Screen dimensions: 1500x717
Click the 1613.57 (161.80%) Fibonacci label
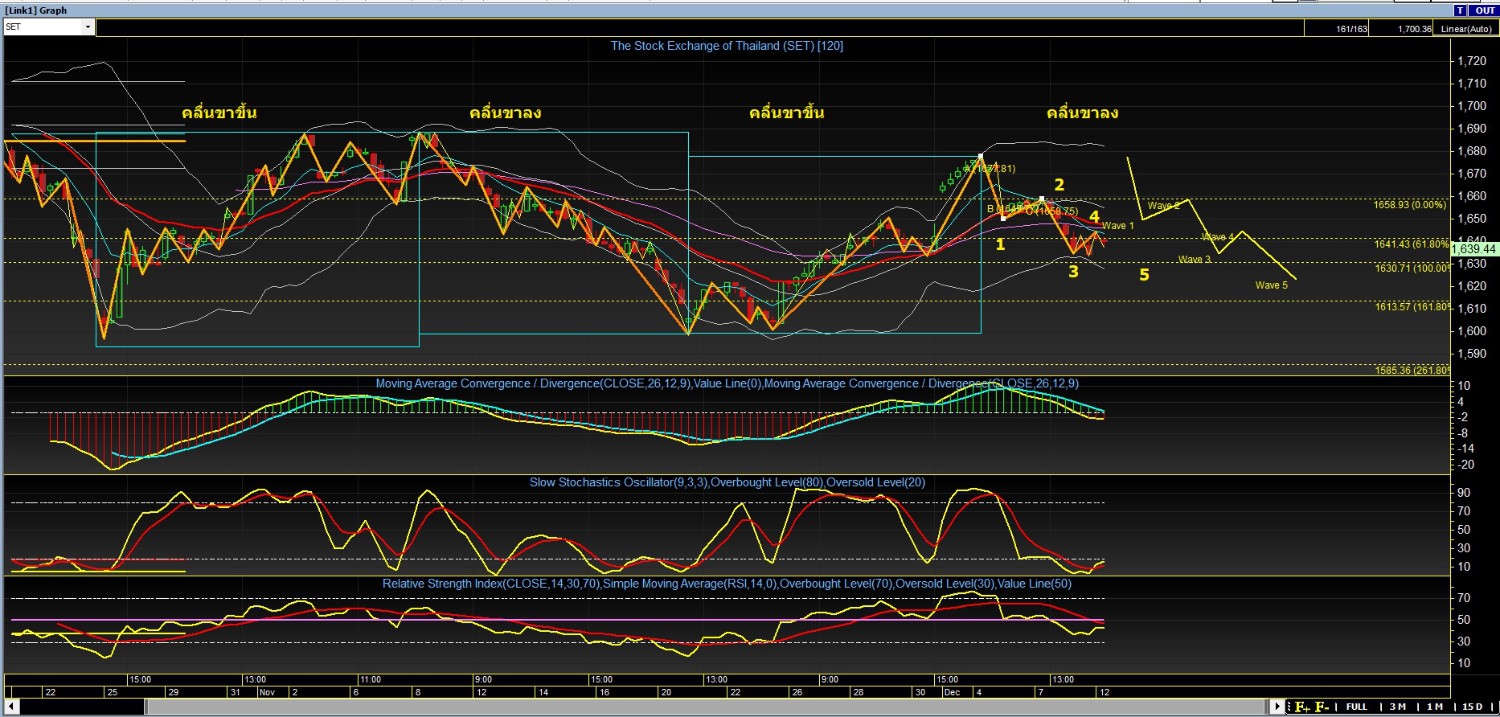1412,306
